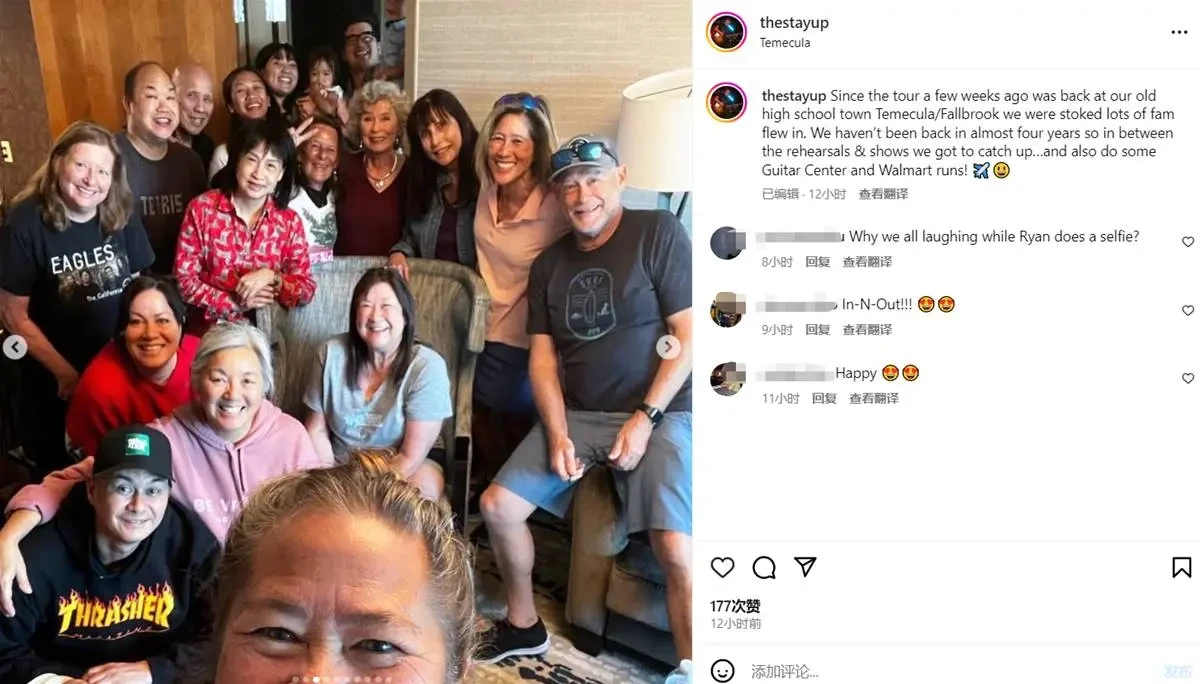The image size is (1200, 684).
Task: Open comment bubble icon below post
Action: (x=764, y=567)
